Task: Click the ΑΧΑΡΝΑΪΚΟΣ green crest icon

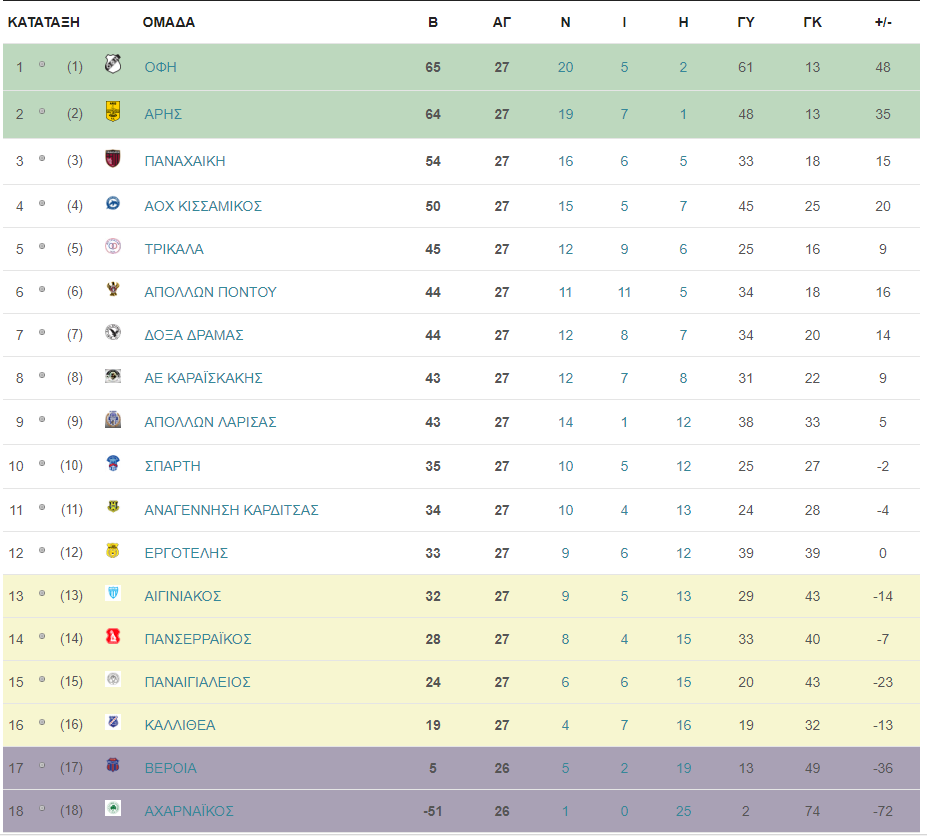Action: pos(113,808)
